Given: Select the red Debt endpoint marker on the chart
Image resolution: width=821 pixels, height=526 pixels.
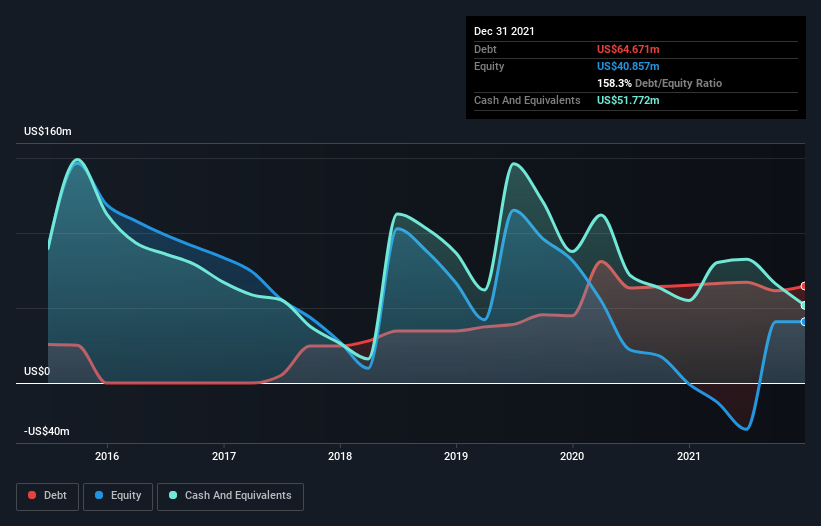Looking at the screenshot, I should point(804,286).
